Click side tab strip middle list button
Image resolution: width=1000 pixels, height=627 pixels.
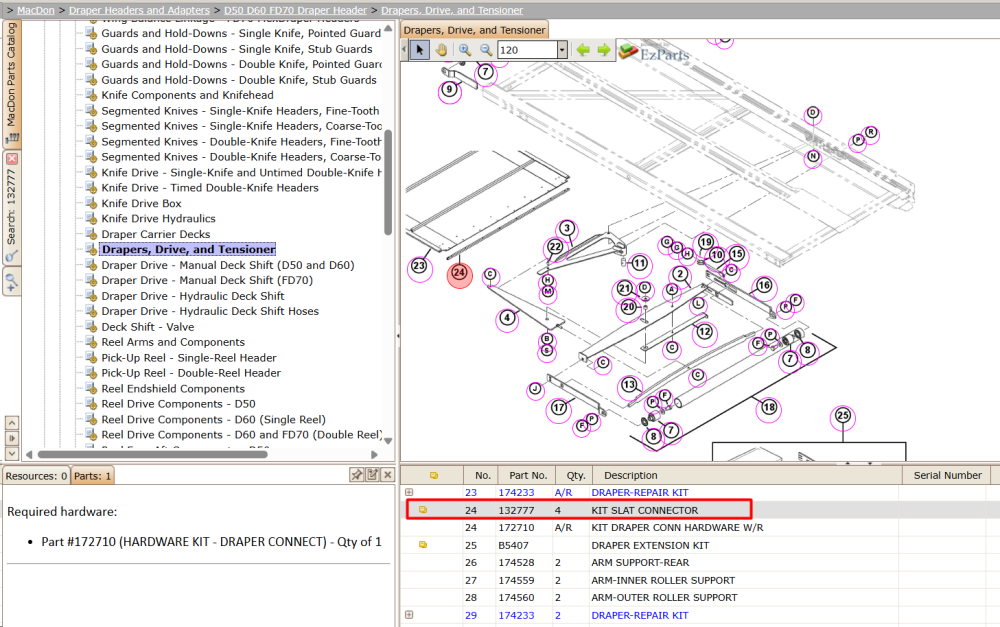coord(11,438)
